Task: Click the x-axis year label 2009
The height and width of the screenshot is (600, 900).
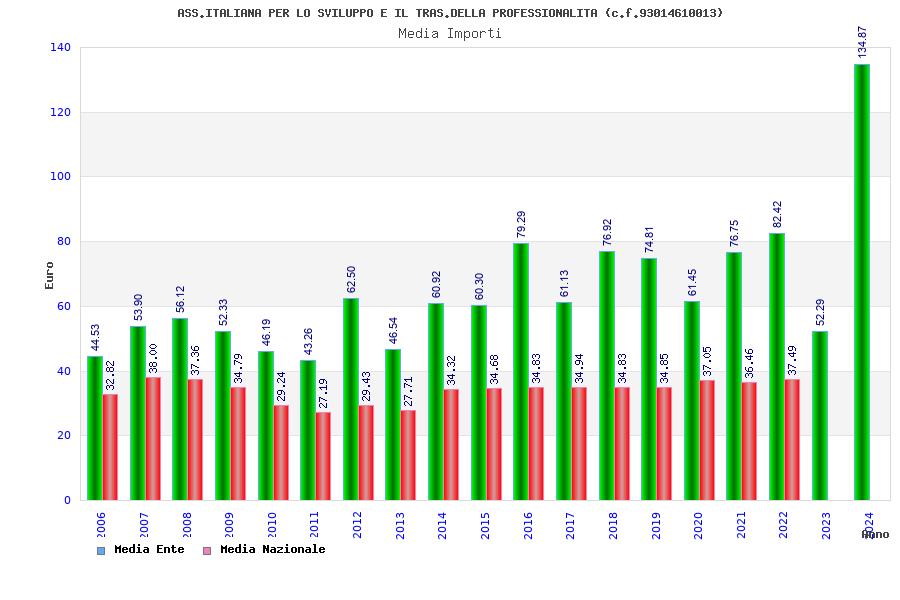Action: [x=228, y=525]
